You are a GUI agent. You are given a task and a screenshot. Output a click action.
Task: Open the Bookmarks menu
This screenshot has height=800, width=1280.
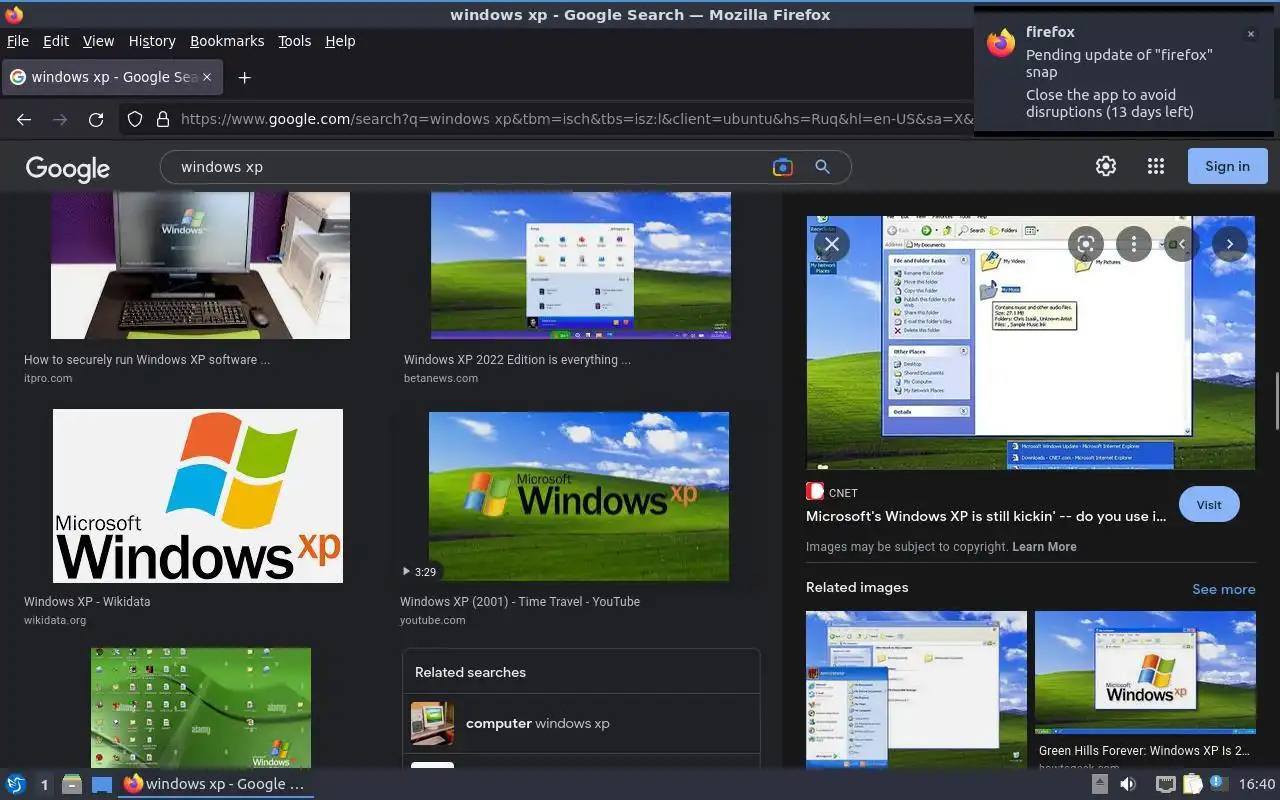[x=227, y=41]
